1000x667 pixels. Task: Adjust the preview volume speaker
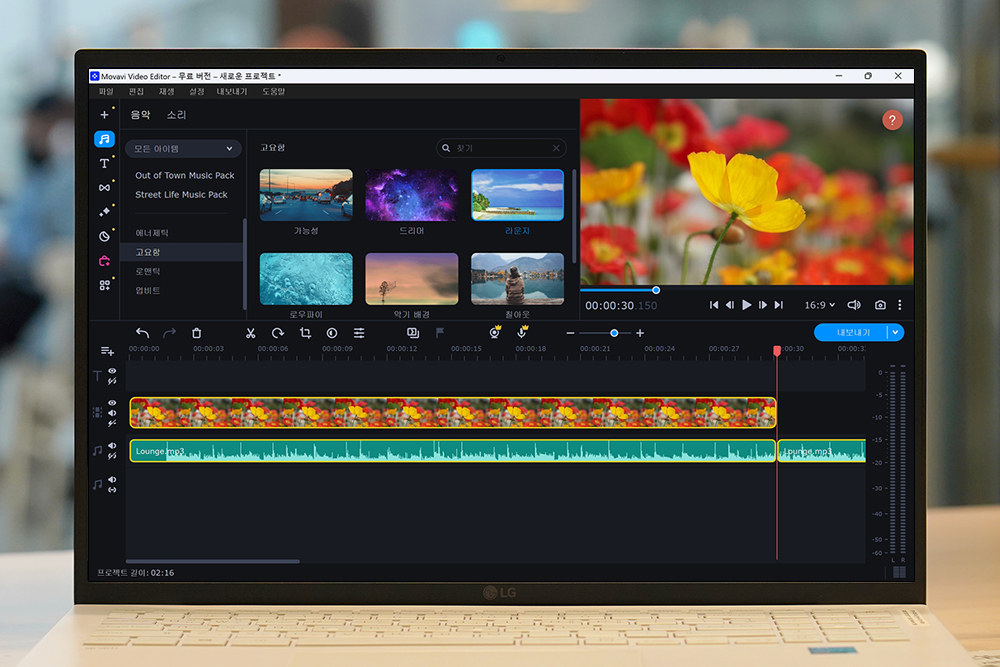click(x=854, y=305)
